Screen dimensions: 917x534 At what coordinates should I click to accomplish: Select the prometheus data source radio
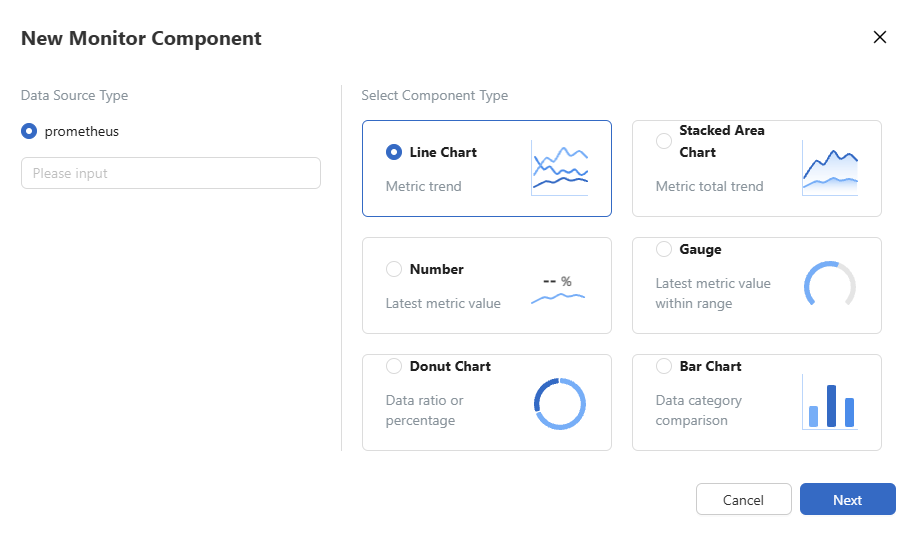tap(29, 131)
